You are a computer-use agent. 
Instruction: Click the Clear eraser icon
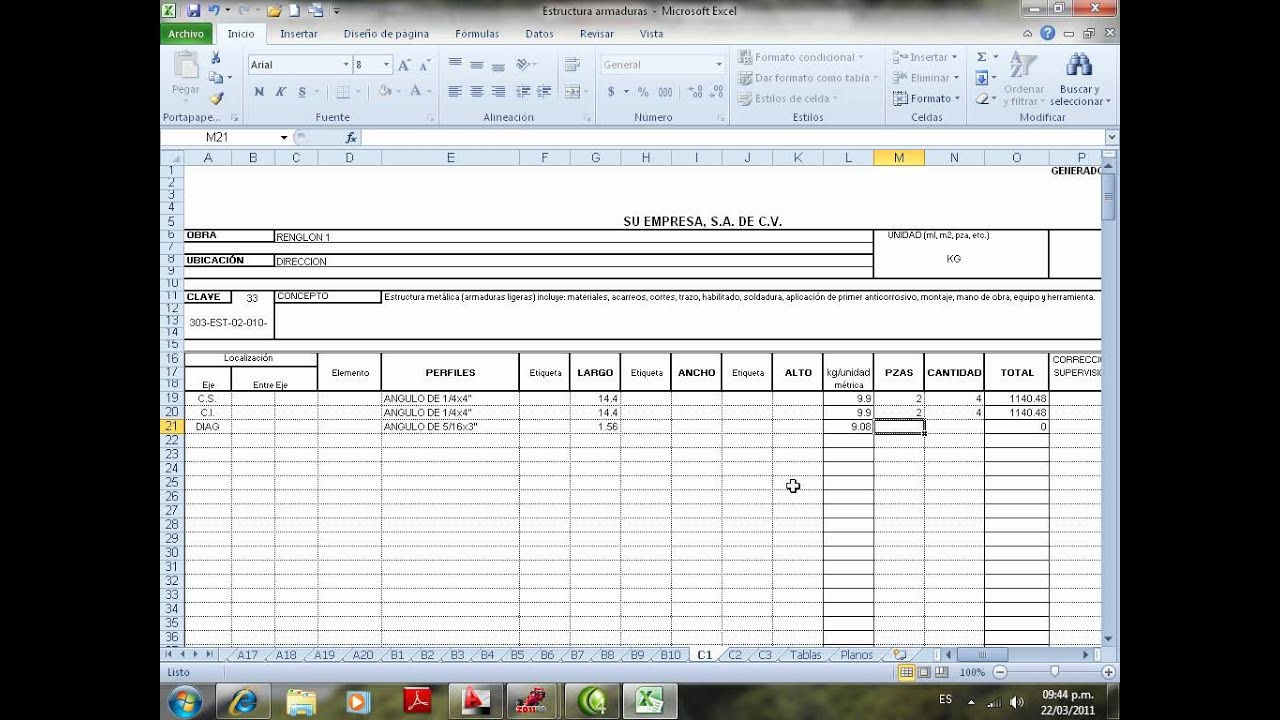[982, 98]
